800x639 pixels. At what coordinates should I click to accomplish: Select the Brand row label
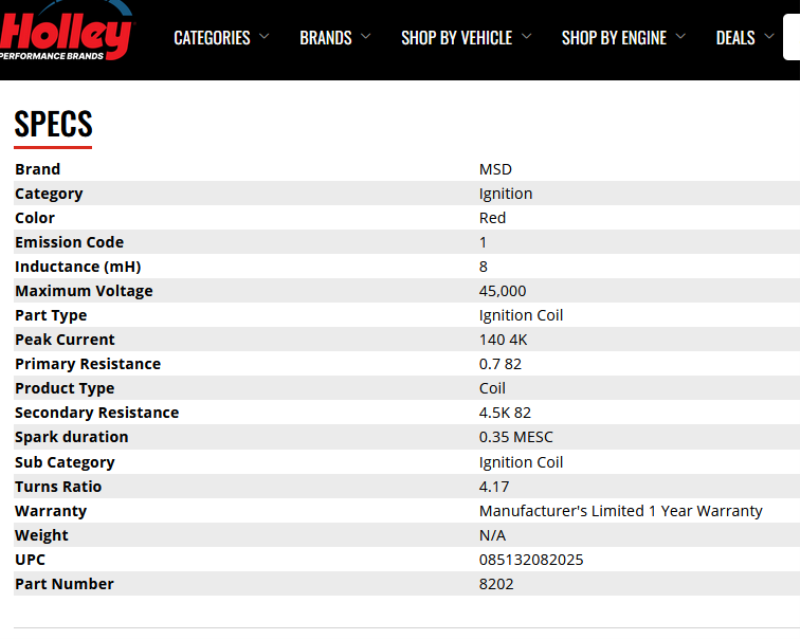point(38,169)
